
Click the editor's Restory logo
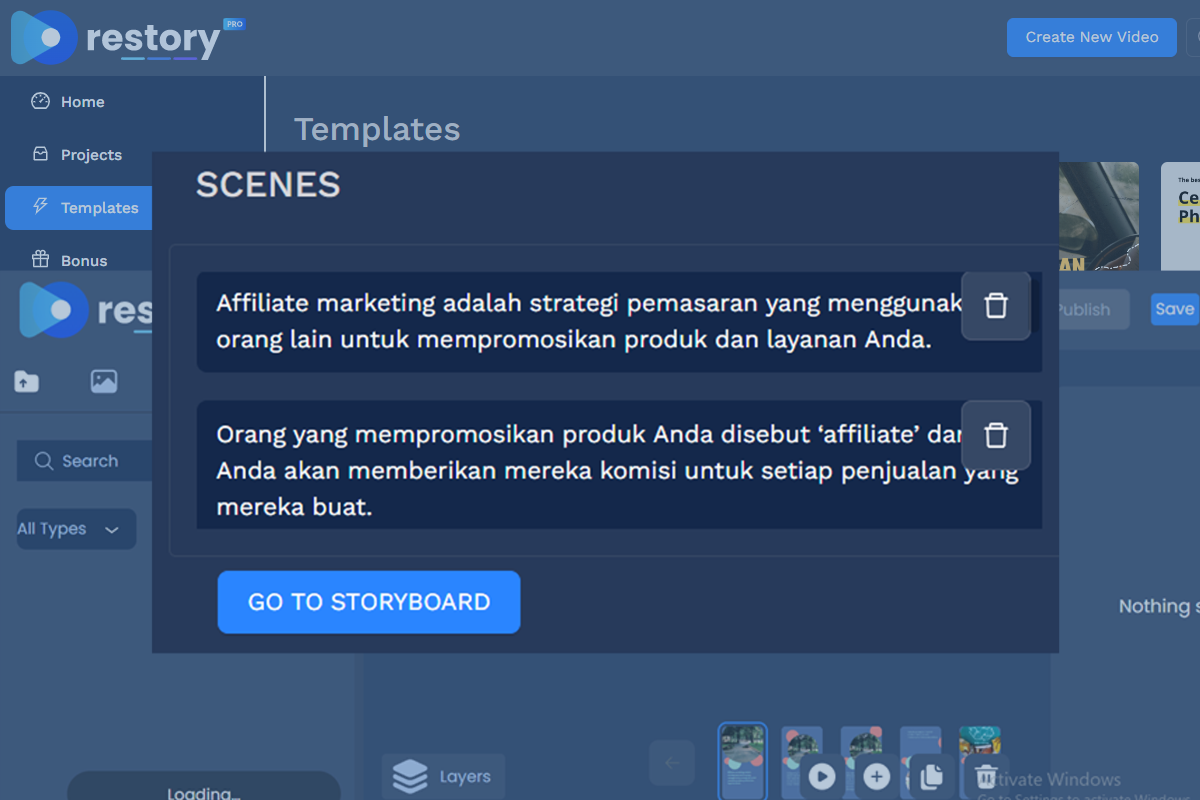(x=85, y=310)
